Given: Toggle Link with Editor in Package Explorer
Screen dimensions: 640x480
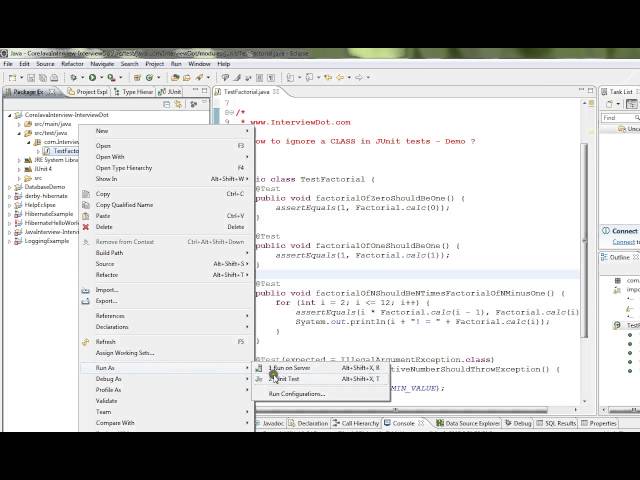Looking at the screenshot, I should pos(178,104).
